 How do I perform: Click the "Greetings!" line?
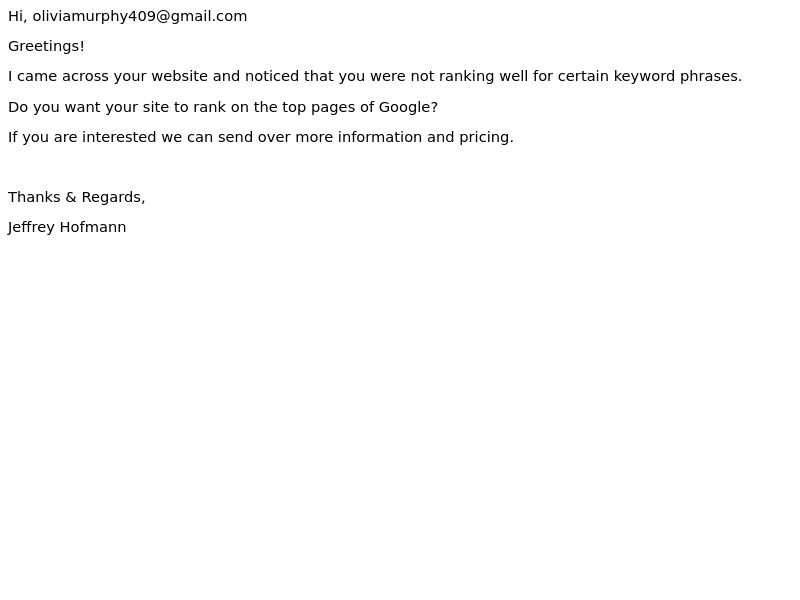(46, 46)
